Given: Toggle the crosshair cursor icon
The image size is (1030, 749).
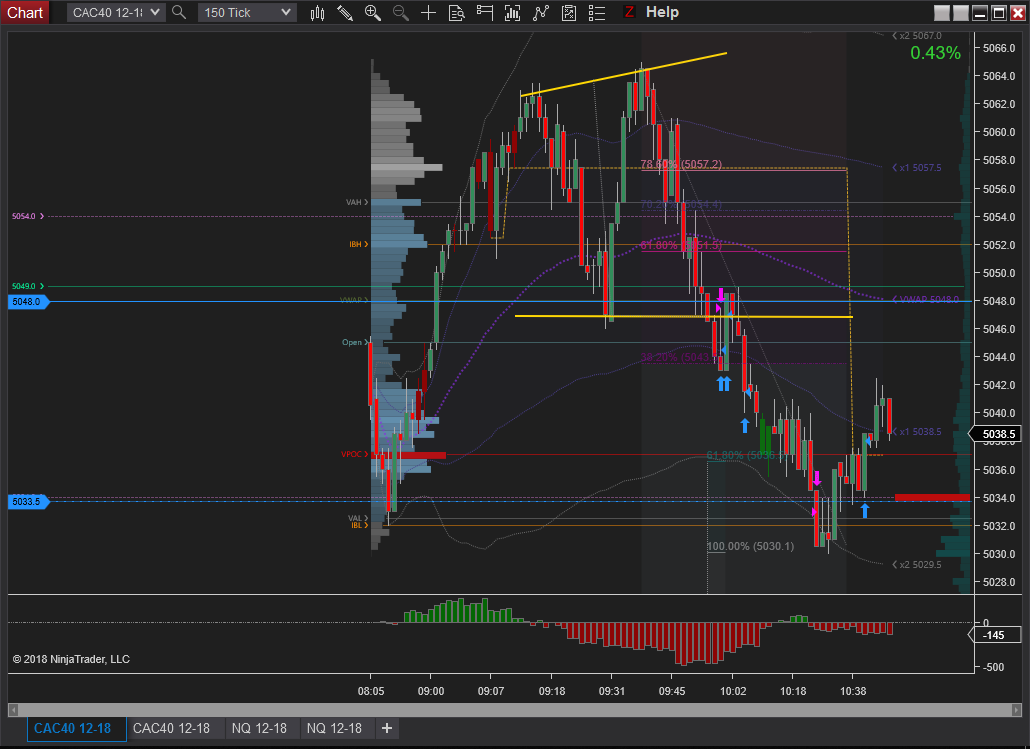Looking at the screenshot, I should (428, 12).
